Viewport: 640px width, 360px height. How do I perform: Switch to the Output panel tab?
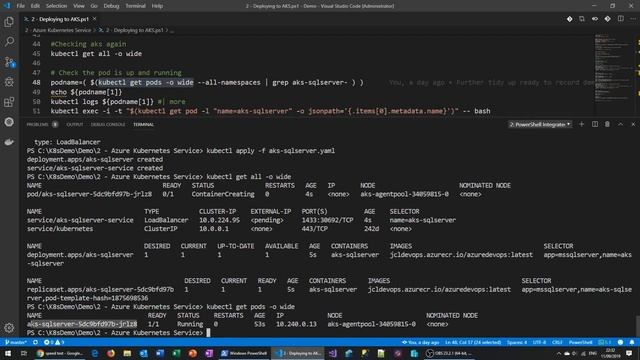(x=75, y=124)
